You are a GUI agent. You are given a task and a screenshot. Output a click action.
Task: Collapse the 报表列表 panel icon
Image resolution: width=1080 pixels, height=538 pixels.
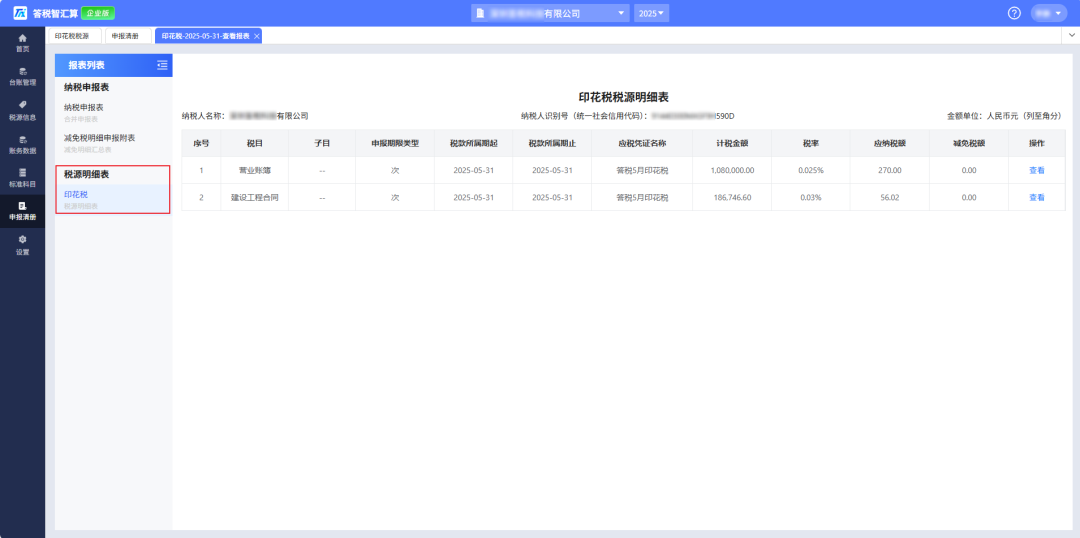162,65
